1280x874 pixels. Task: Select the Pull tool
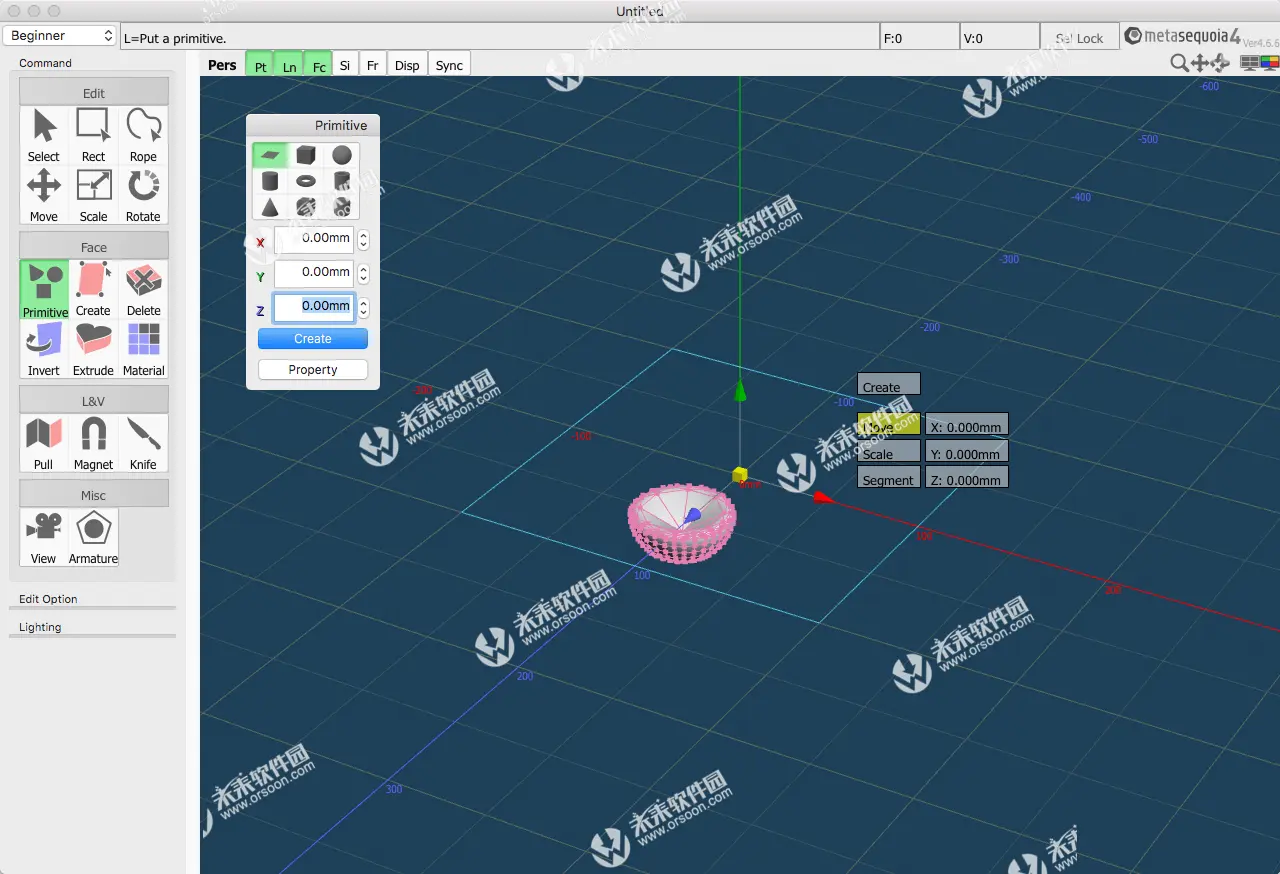[43, 443]
